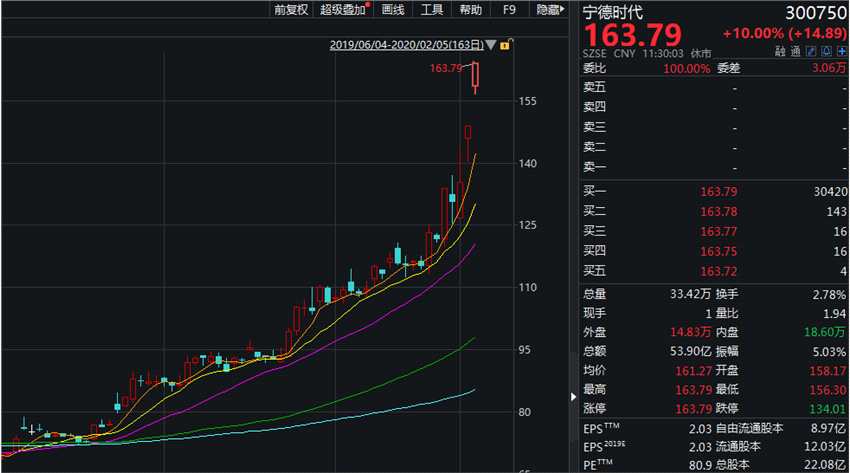Toggle the yellow padlock range lock

[x=505, y=45]
